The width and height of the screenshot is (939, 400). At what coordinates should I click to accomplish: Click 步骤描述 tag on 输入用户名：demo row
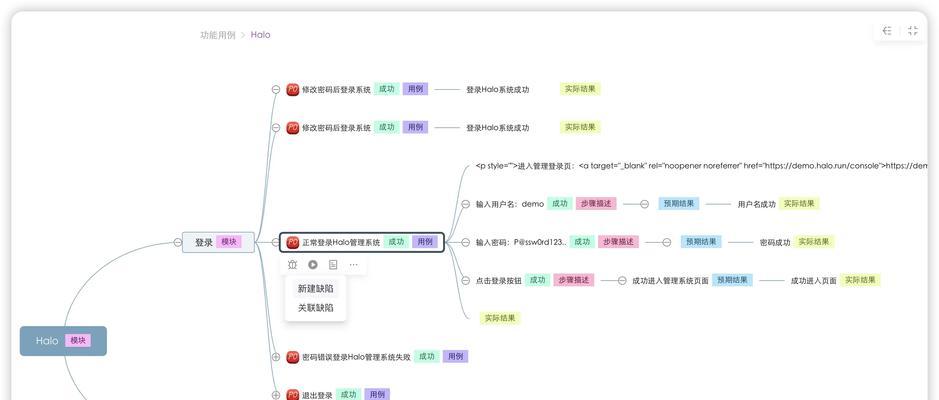[x=596, y=204]
